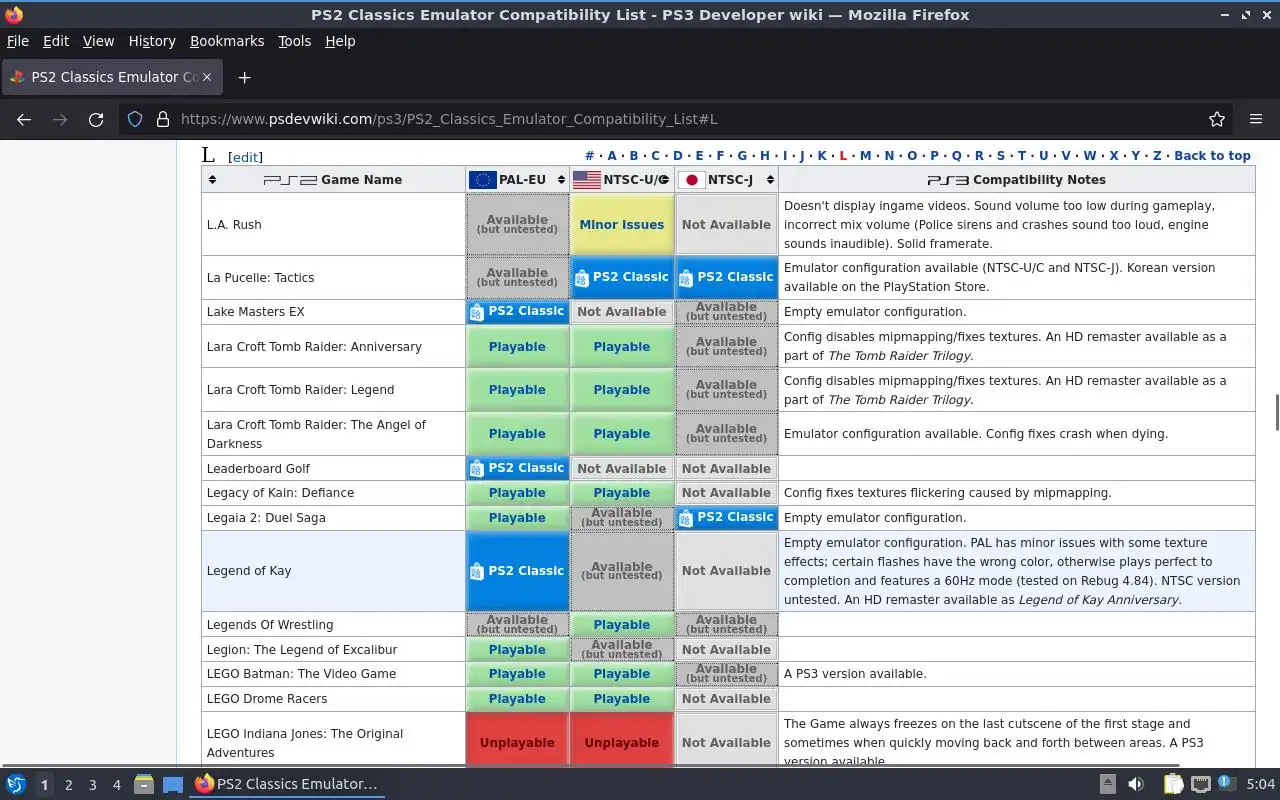
Task: Click the PS2 Classic icon for Lake Masters EX
Action: pos(477,311)
